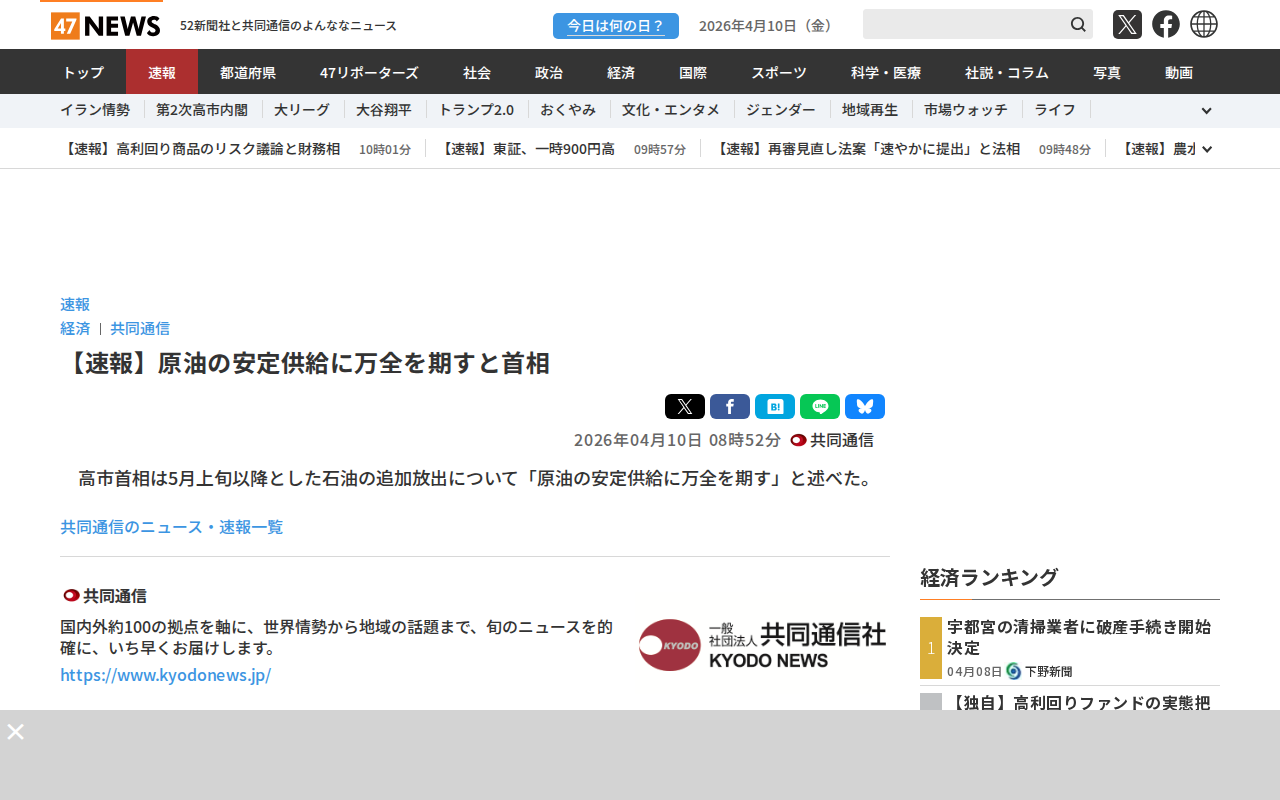Select the ジェンダー topic link
The image size is (1280, 800).
tap(781, 110)
